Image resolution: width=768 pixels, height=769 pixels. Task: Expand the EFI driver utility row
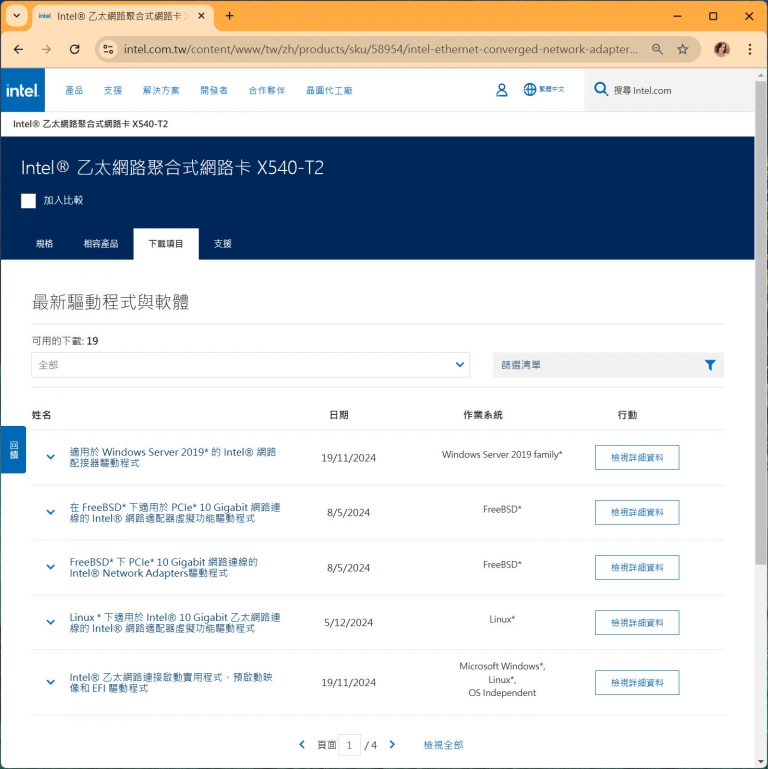coord(51,682)
